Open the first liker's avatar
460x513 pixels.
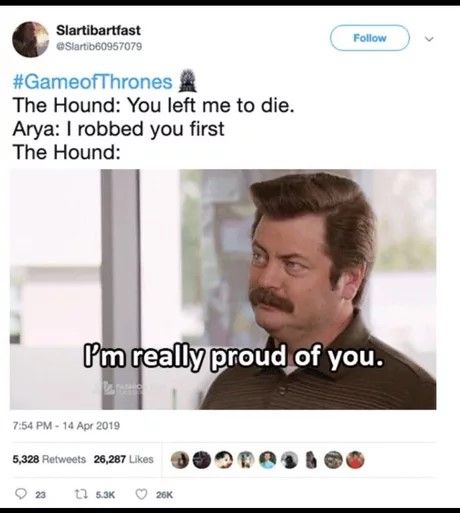180,460
